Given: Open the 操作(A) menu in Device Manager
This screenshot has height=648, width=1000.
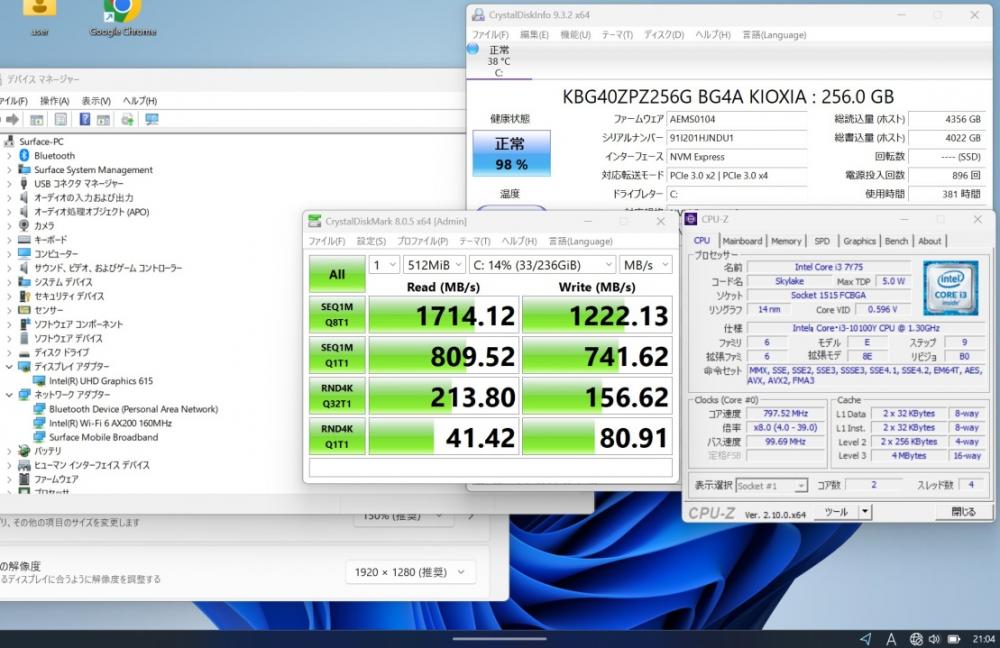Looking at the screenshot, I should 54,101.
